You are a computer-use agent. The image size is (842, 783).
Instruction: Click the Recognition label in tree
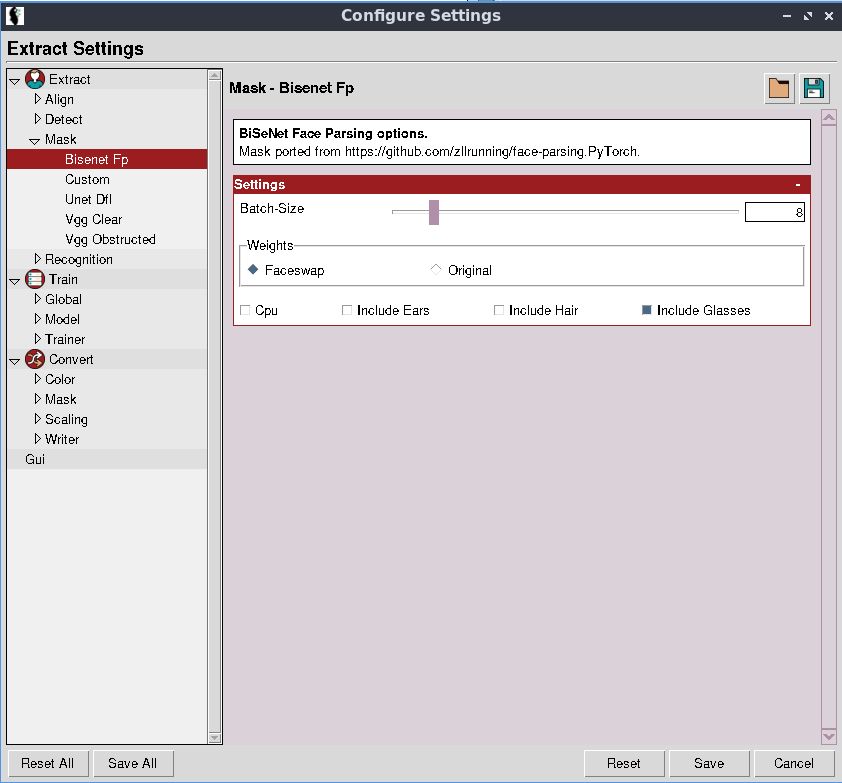point(78,259)
